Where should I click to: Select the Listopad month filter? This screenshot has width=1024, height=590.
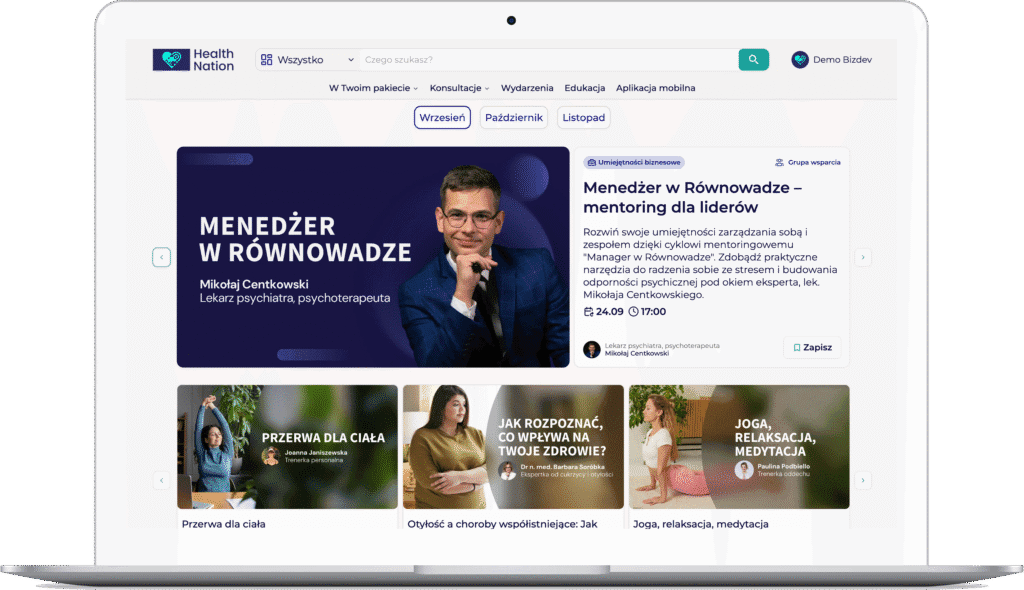pyautogui.click(x=583, y=118)
